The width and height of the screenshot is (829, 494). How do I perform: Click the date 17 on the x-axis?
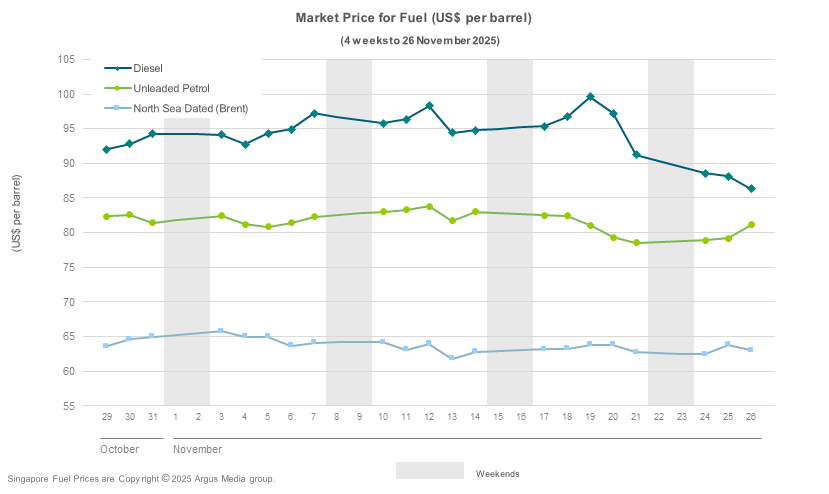coord(544,415)
